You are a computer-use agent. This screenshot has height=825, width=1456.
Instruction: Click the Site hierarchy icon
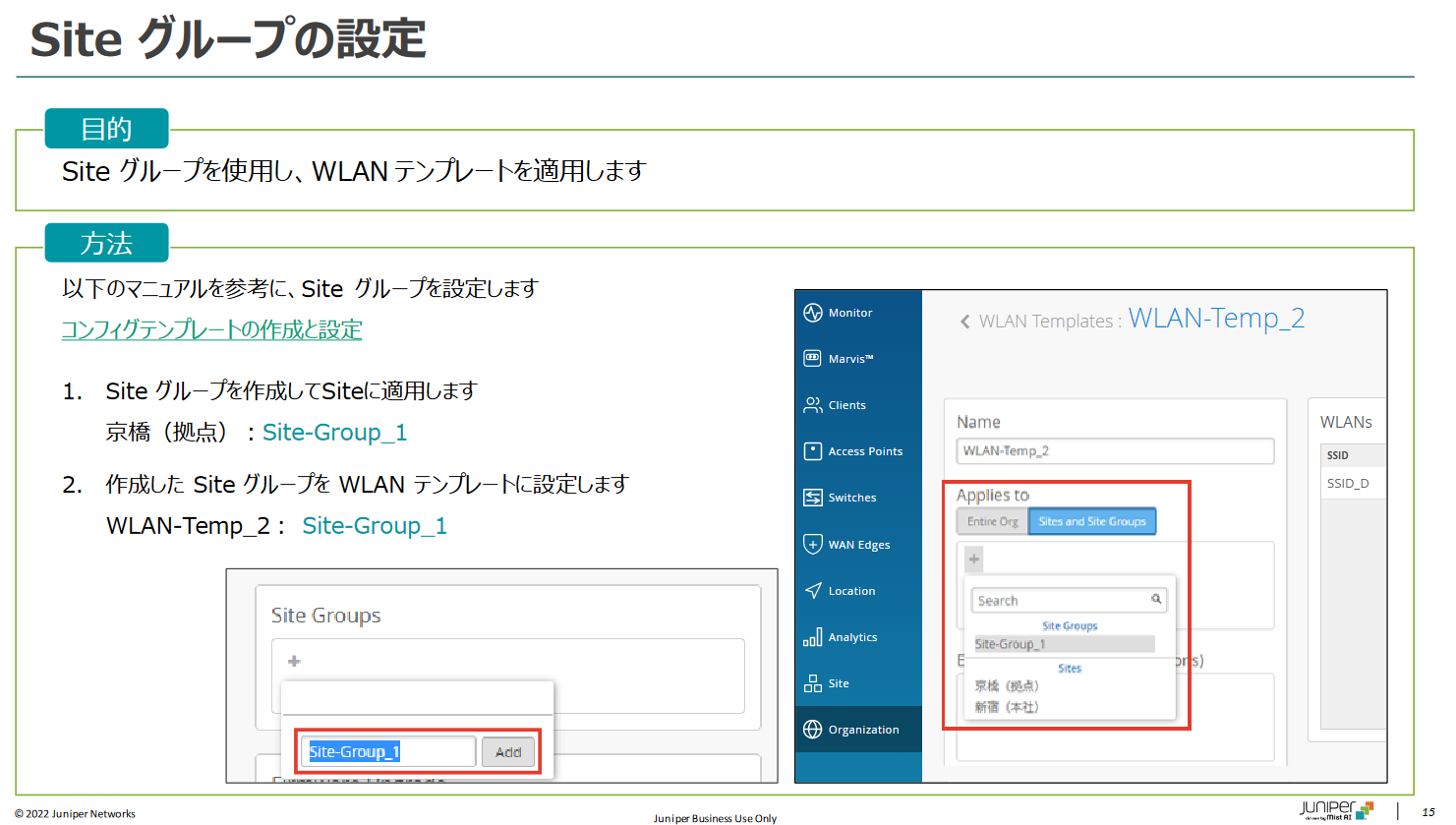pyautogui.click(x=813, y=683)
